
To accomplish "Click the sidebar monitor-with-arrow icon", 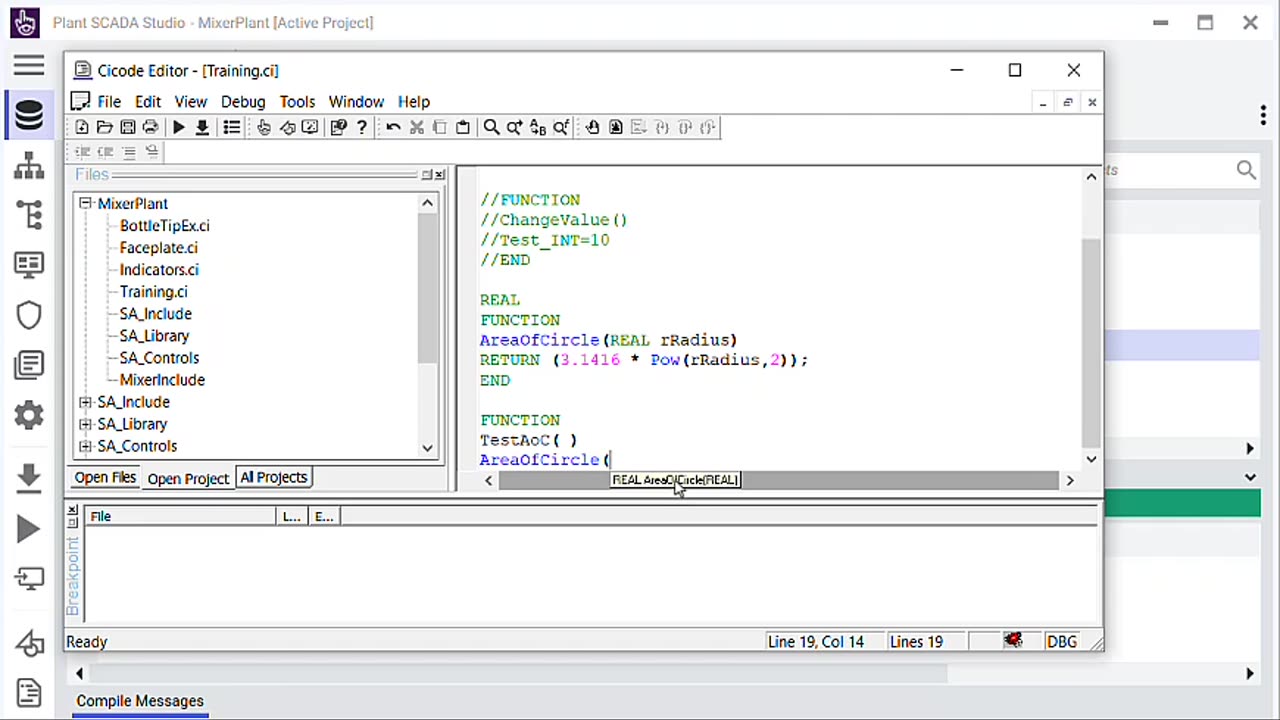I will coord(28,579).
